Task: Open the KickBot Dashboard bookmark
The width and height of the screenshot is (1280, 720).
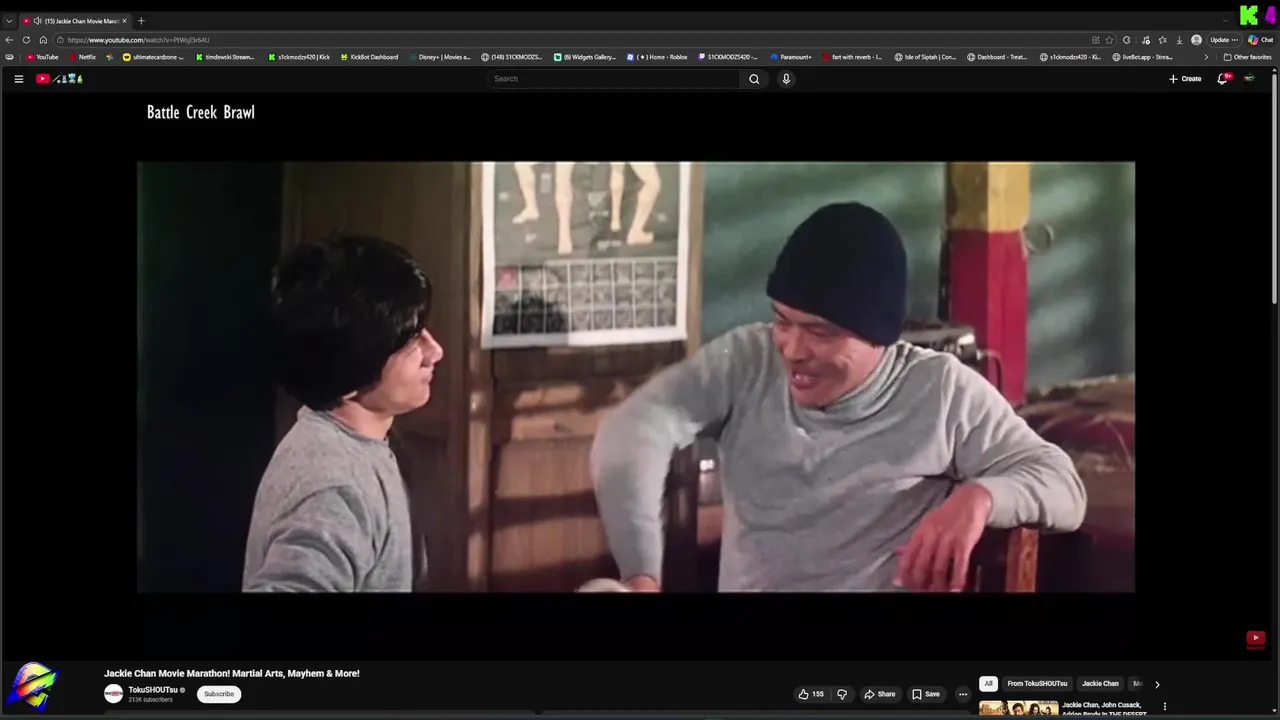Action: pos(369,57)
